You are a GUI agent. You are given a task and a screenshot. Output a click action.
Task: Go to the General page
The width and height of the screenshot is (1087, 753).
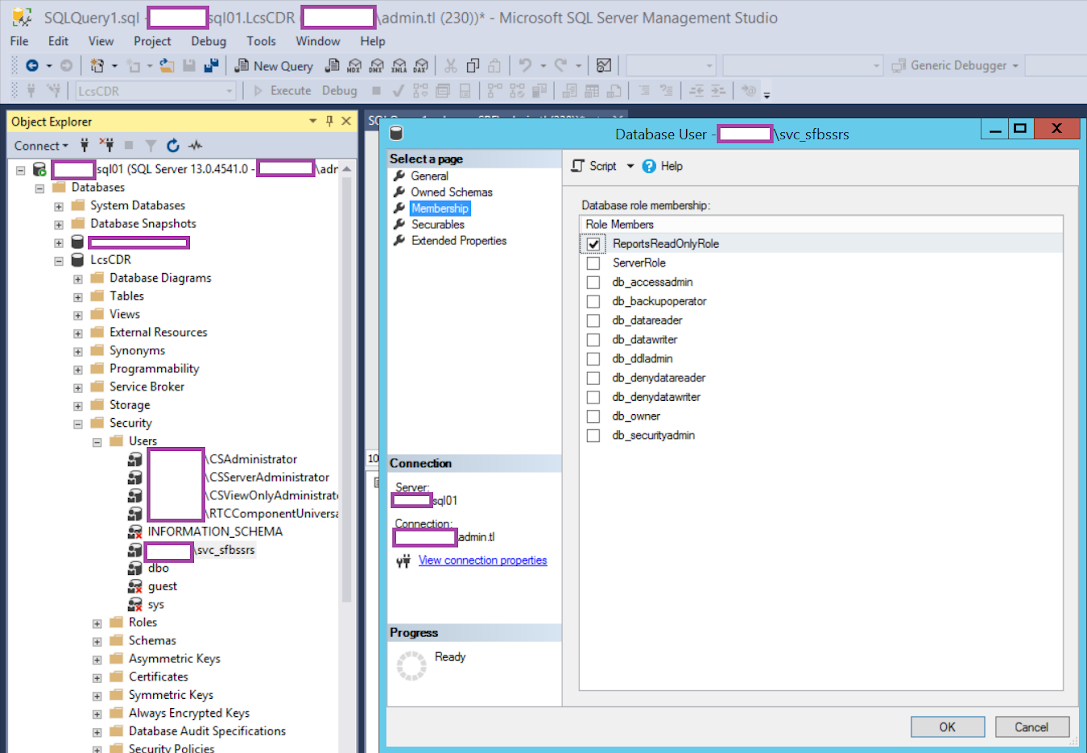pyautogui.click(x=430, y=176)
